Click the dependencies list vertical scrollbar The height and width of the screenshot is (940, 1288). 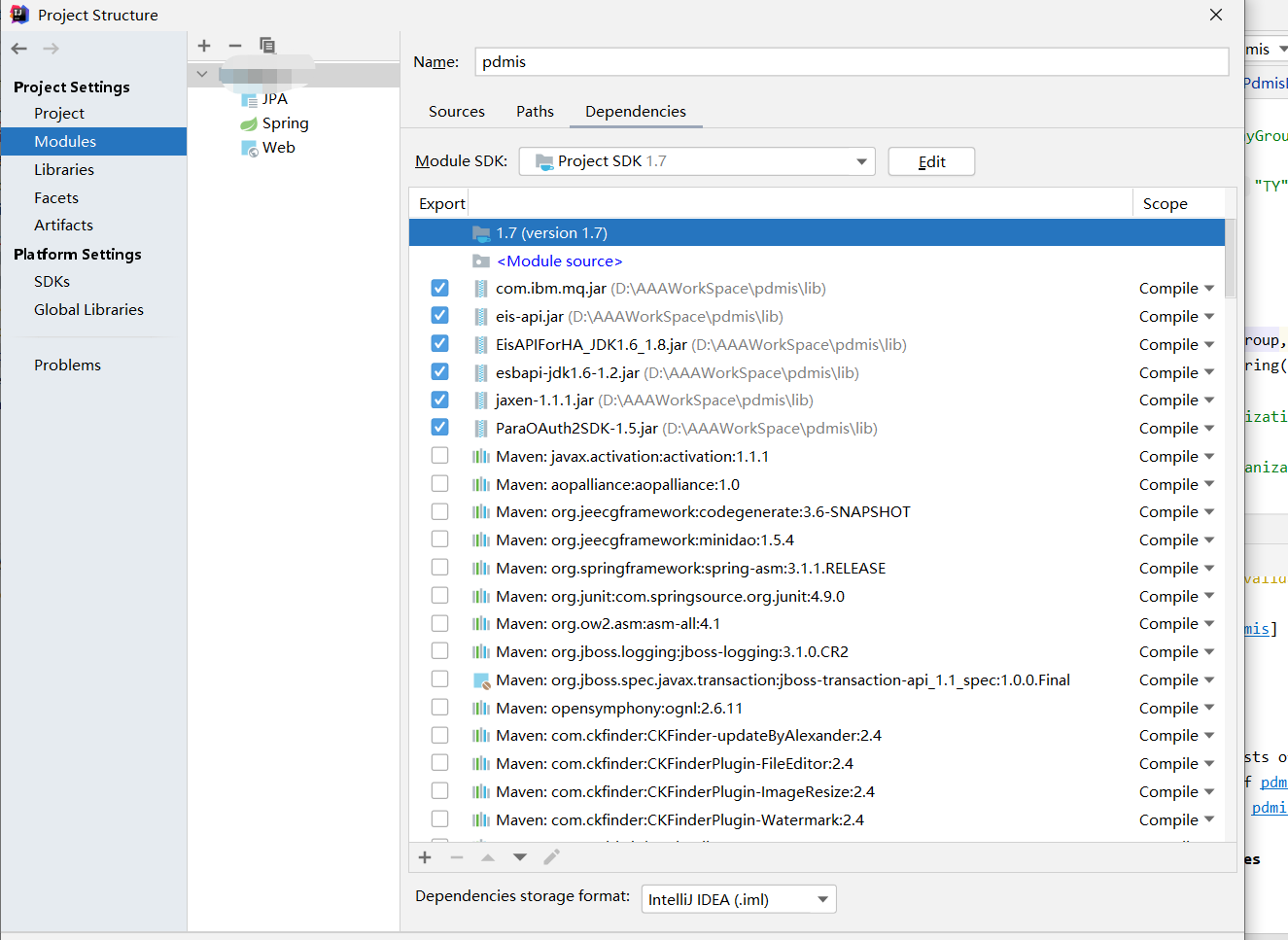tap(1230, 259)
